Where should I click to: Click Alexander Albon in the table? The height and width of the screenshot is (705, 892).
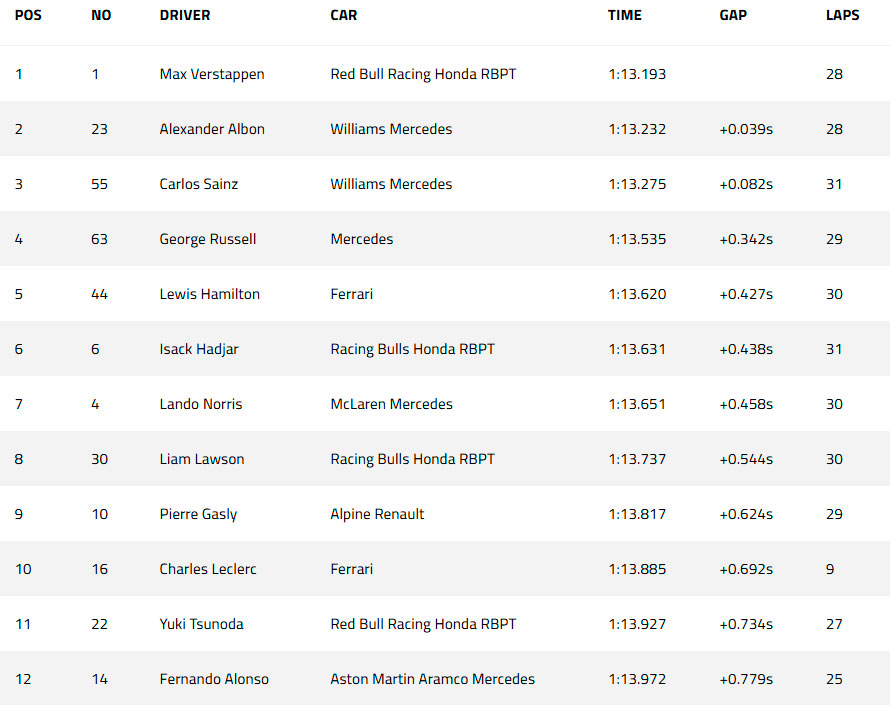pos(212,129)
